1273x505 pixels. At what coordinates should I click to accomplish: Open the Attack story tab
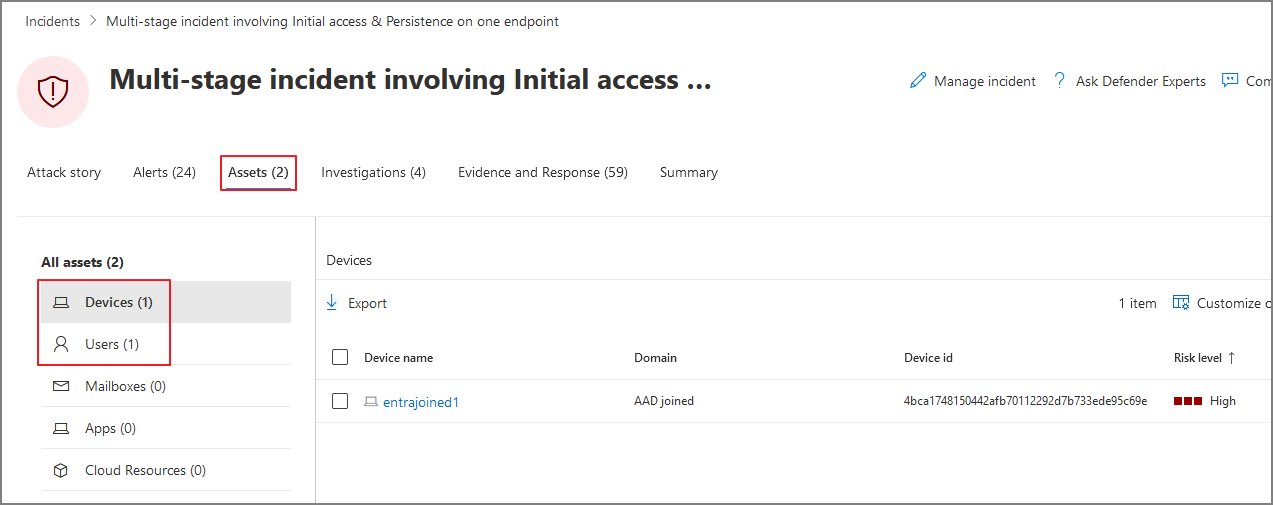pyautogui.click(x=64, y=172)
